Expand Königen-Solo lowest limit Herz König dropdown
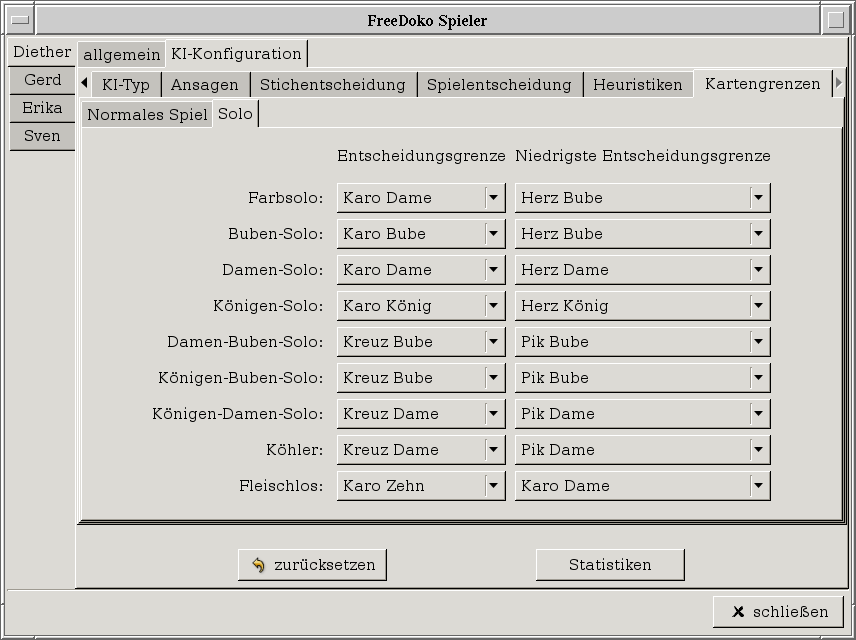 coord(642,306)
